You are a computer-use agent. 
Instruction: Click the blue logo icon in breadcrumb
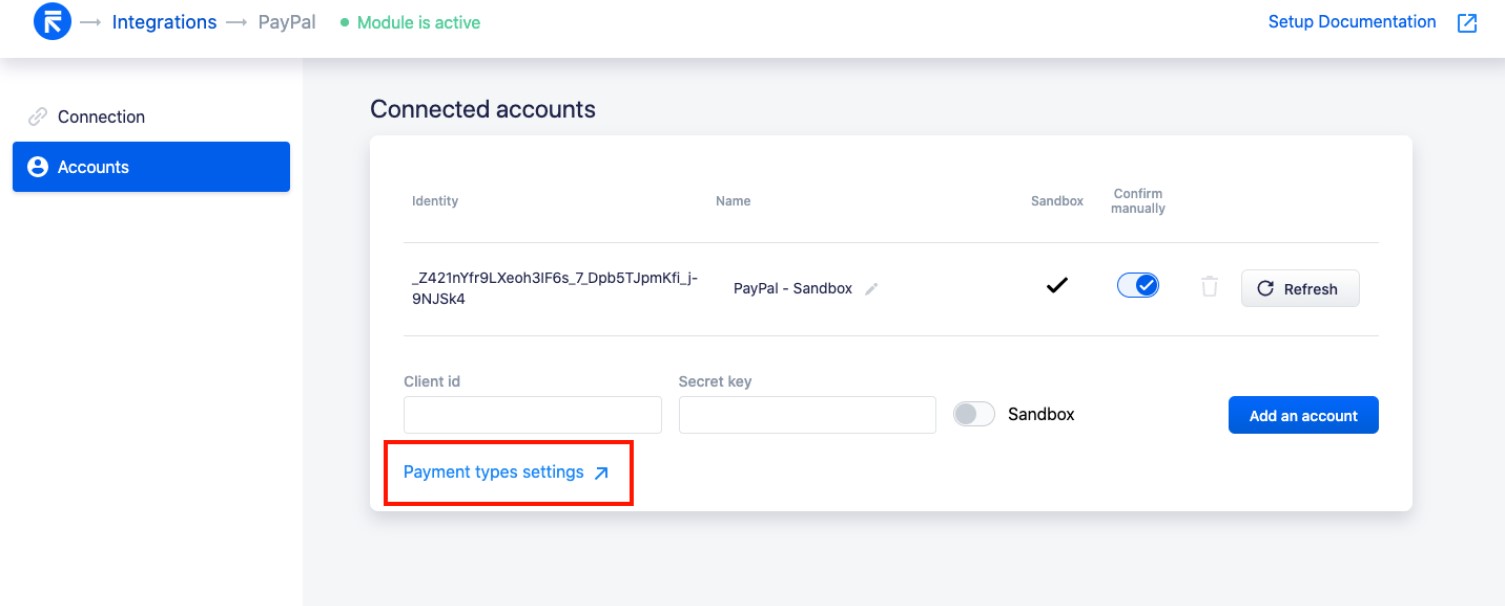tap(52, 22)
